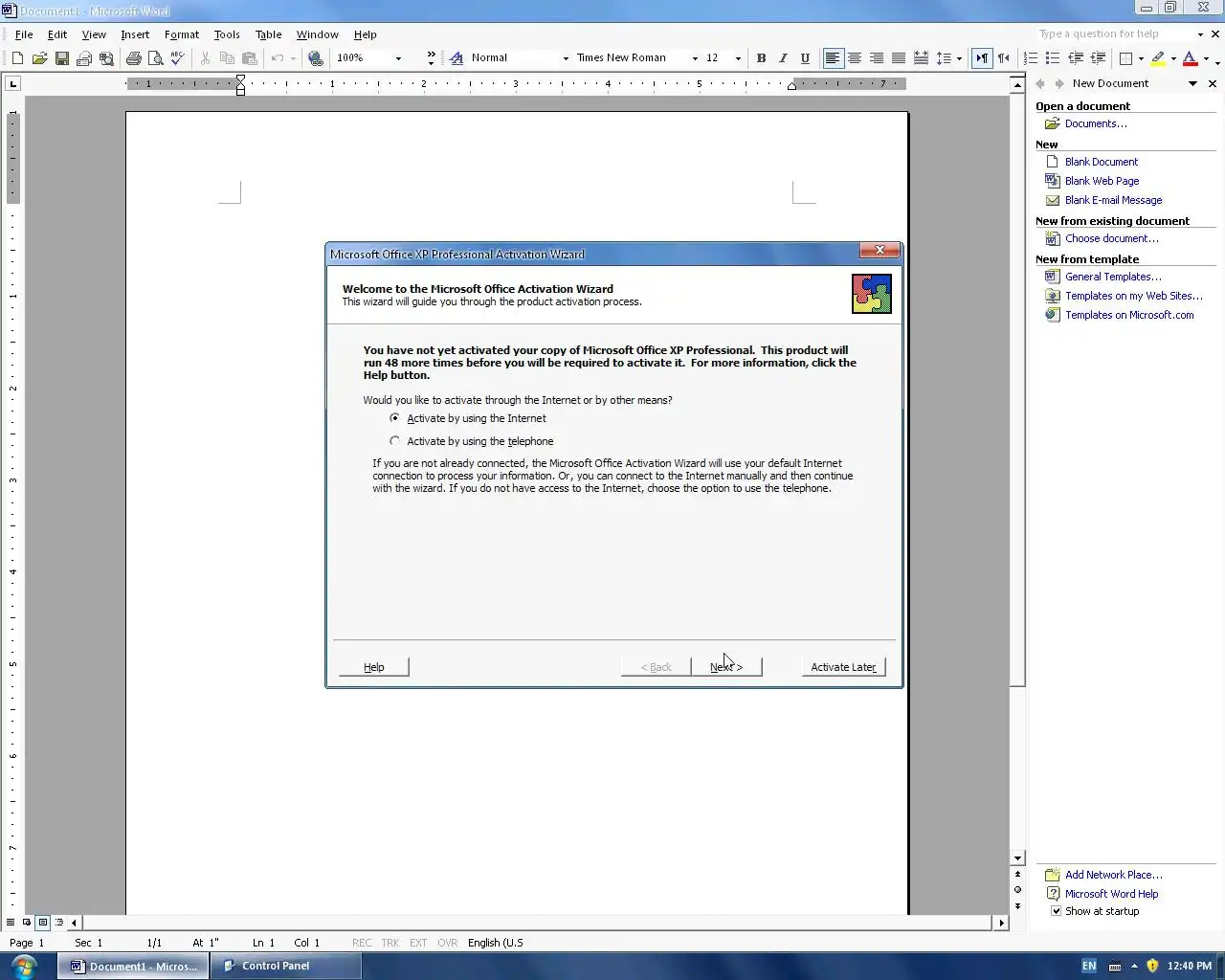Open the Table menu
Viewport: 1225px width, 980px height.
268,34
